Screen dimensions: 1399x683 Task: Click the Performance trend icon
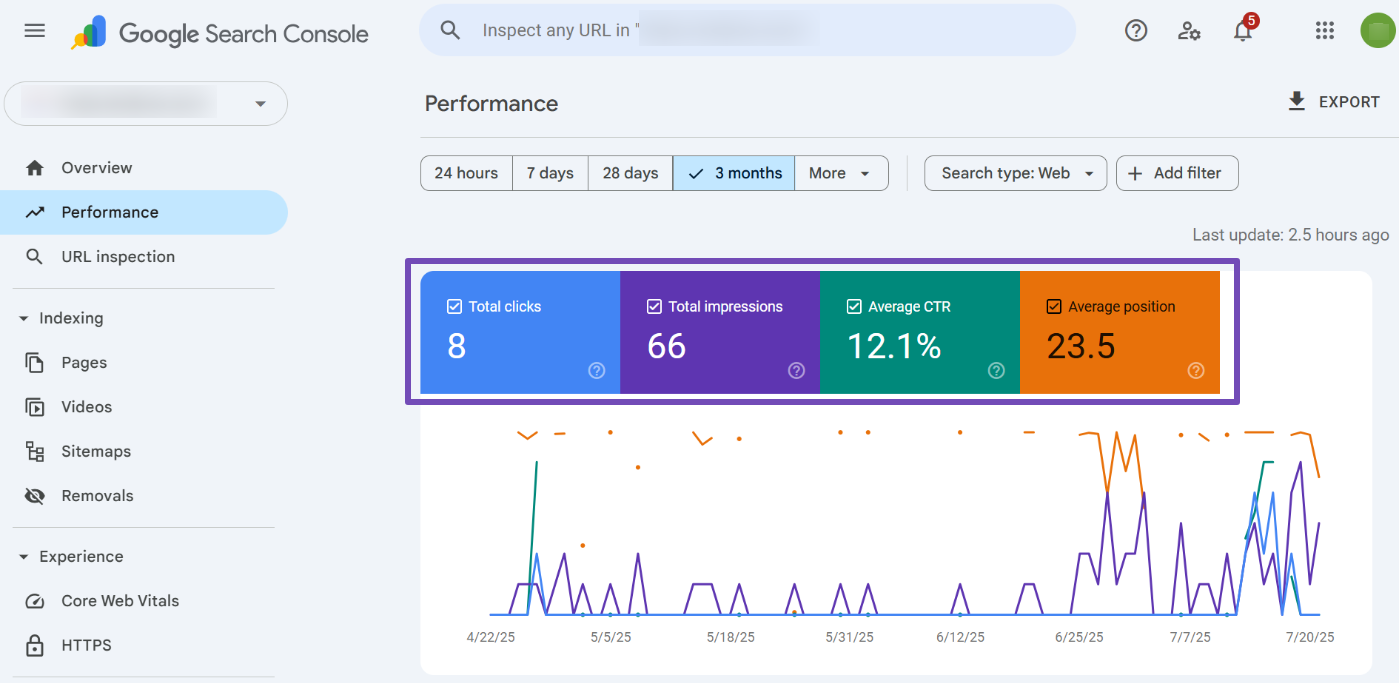pos(35,212)
